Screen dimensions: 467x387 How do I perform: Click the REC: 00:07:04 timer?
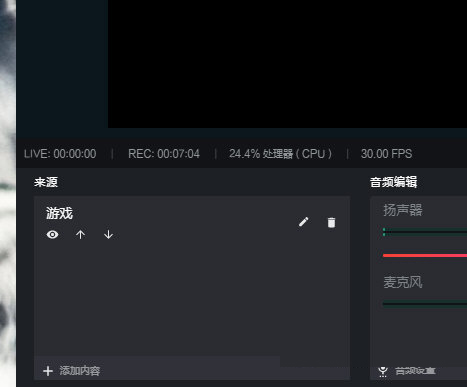(164, 154)
